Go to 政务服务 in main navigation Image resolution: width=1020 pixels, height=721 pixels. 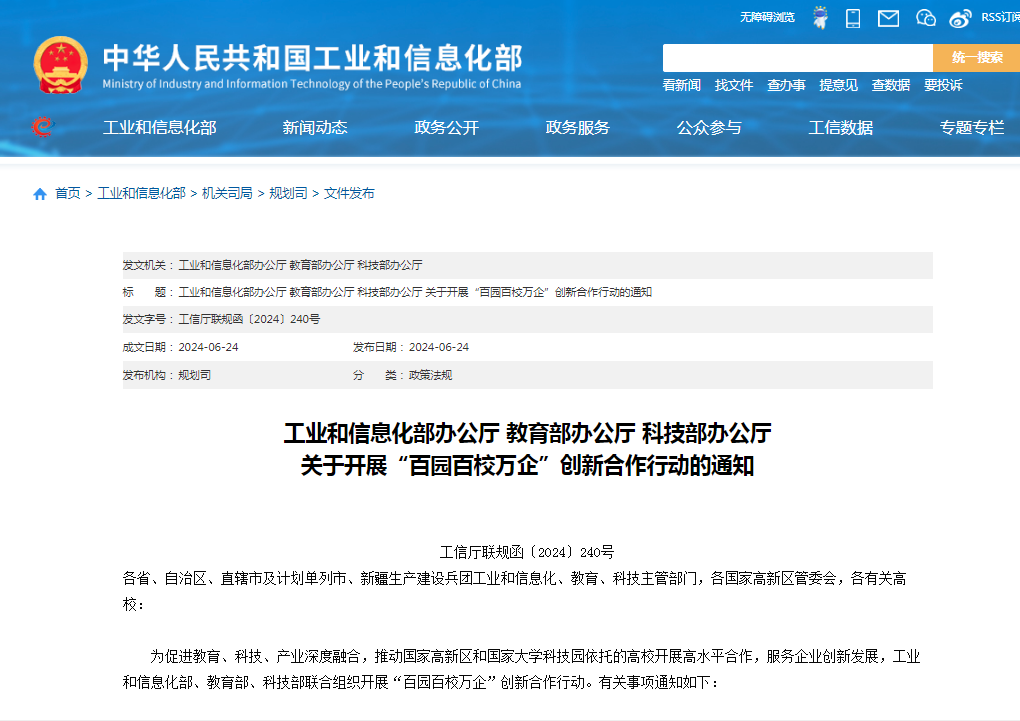pyautogui.click(x=577, y=127)
